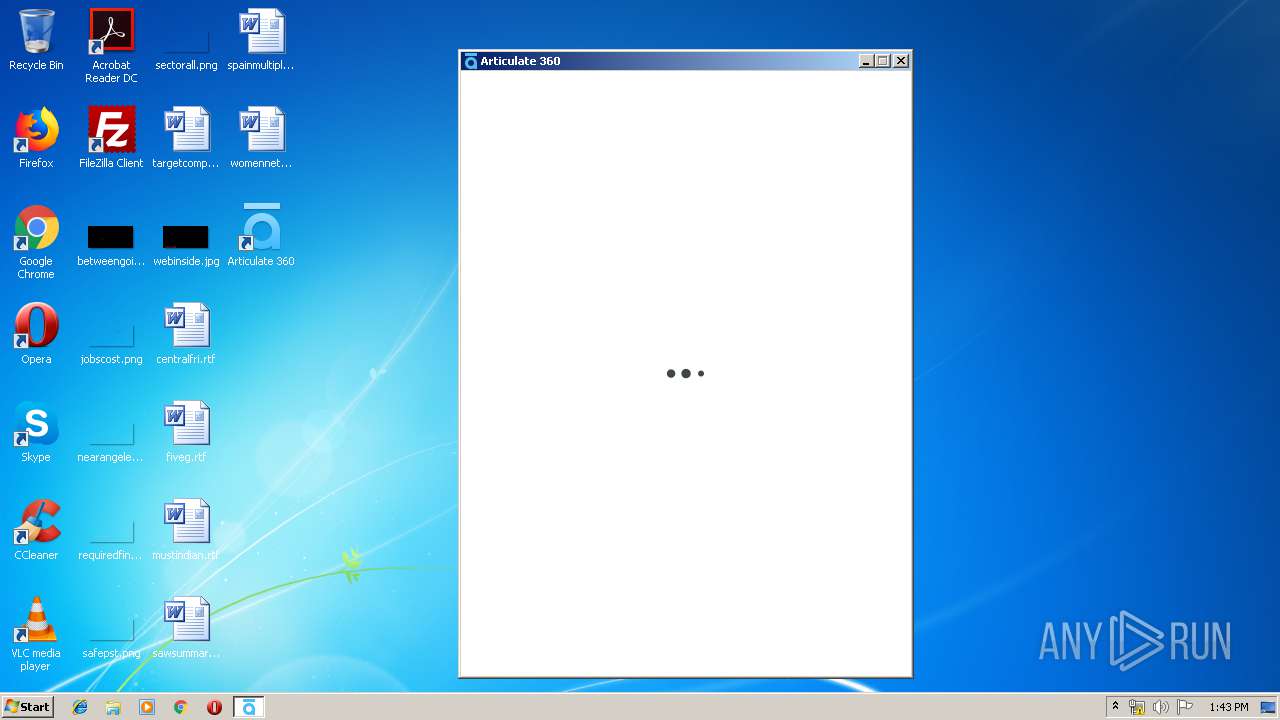
Task: Close the Articulate 360 window
Action: (901, 61)
